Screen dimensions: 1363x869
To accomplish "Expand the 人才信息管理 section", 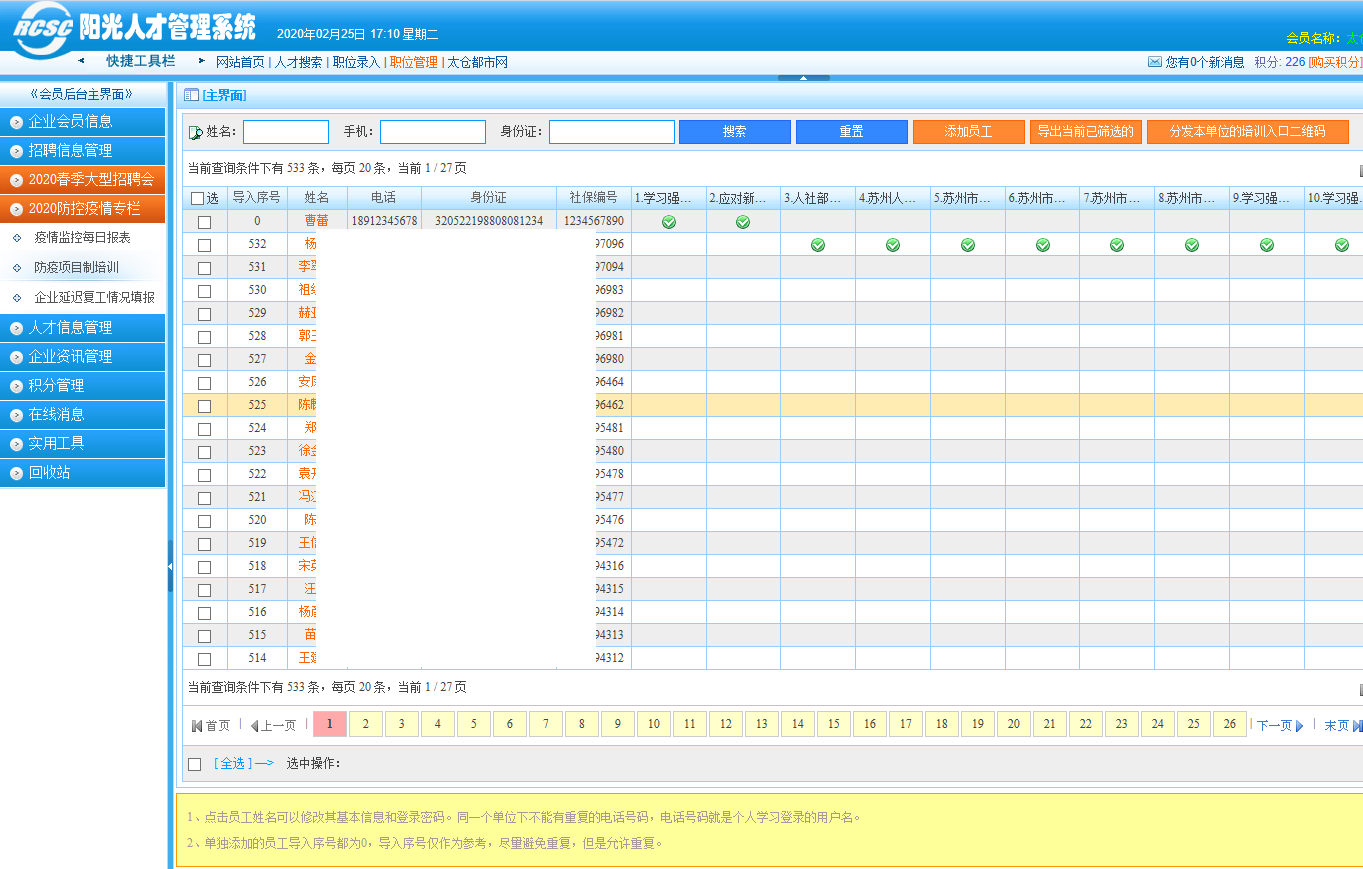I will pyautogui.click(x=82, y=327).
